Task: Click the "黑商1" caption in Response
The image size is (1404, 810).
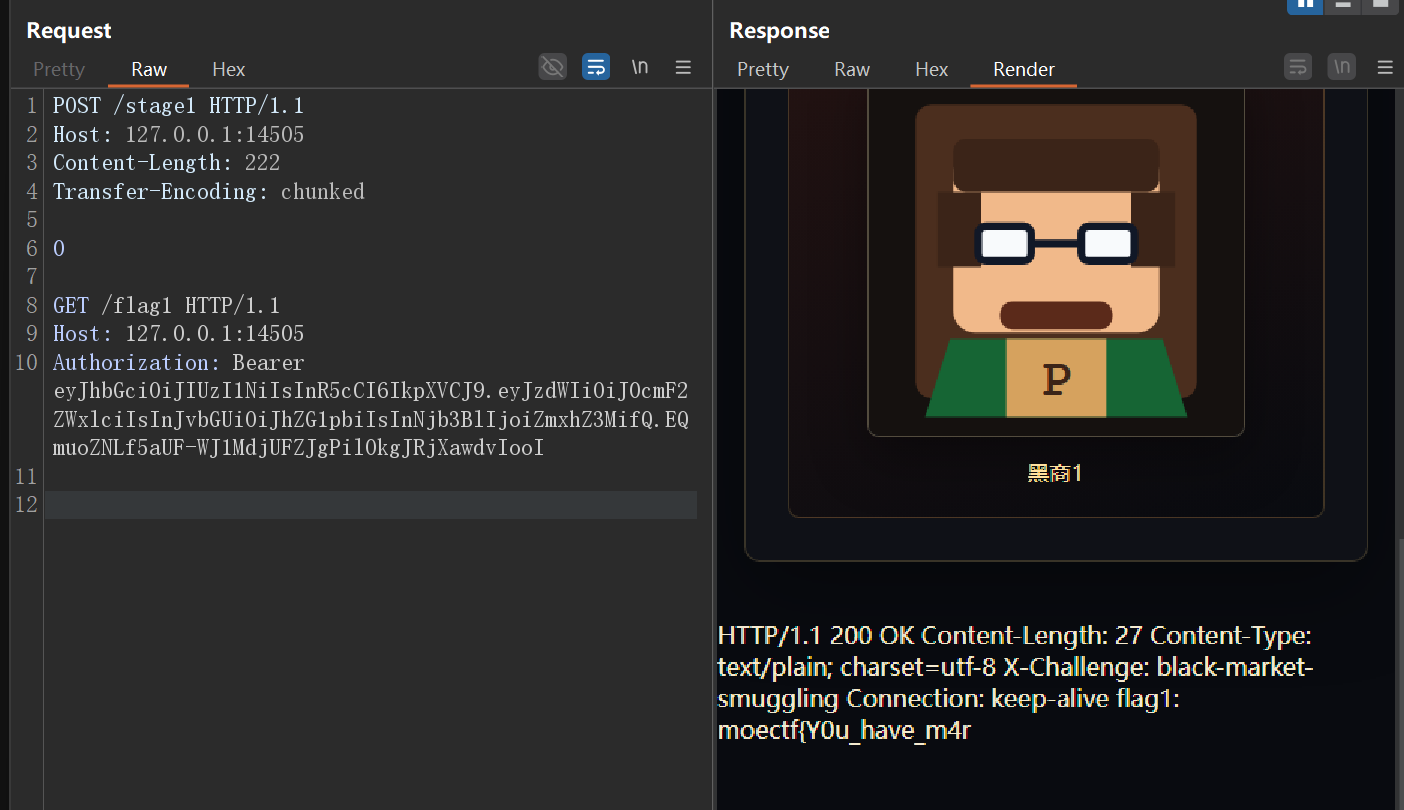Action: tap(1055, 473)
